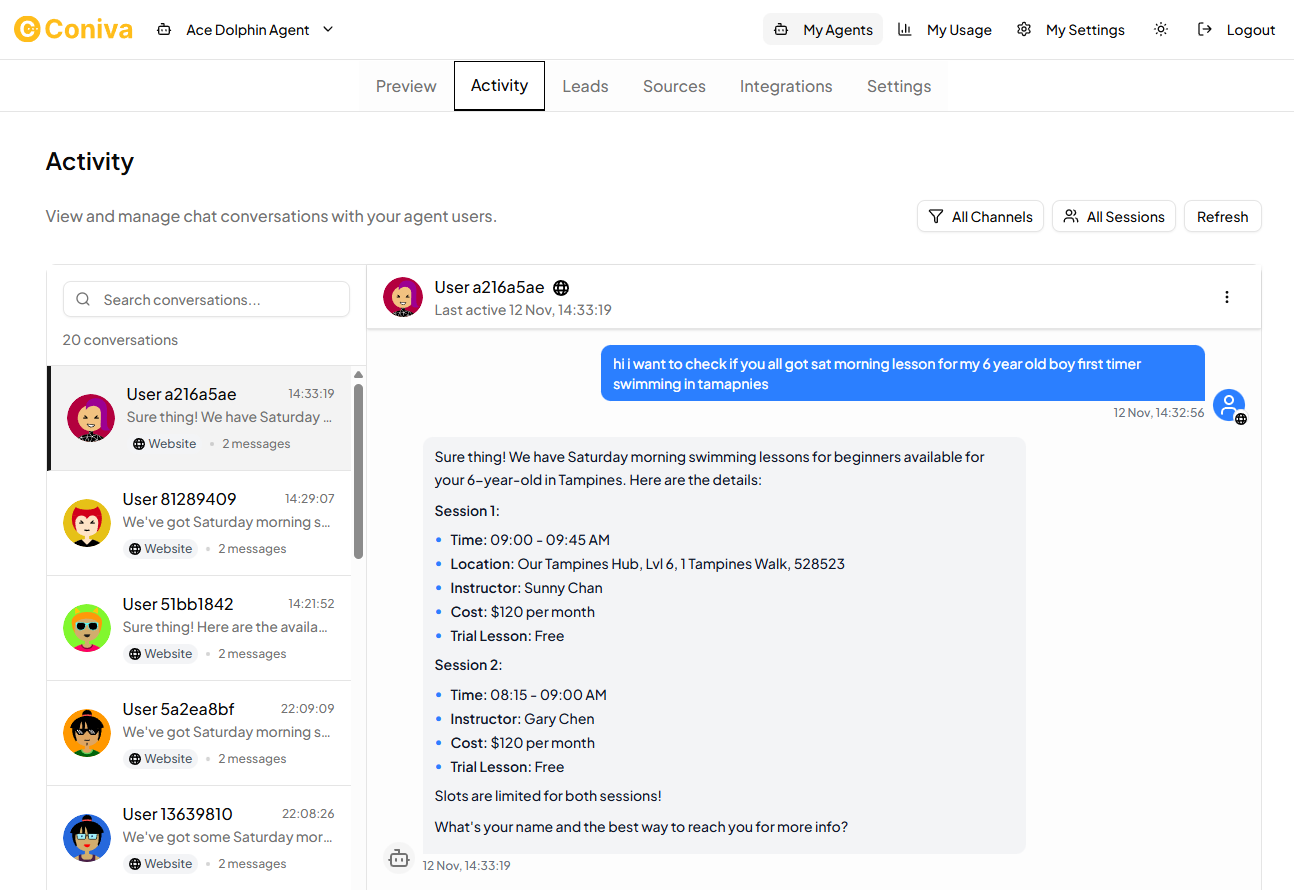Open the All Channels filter dropdown
1294x890 pixels.
click(x=980, y=216)
